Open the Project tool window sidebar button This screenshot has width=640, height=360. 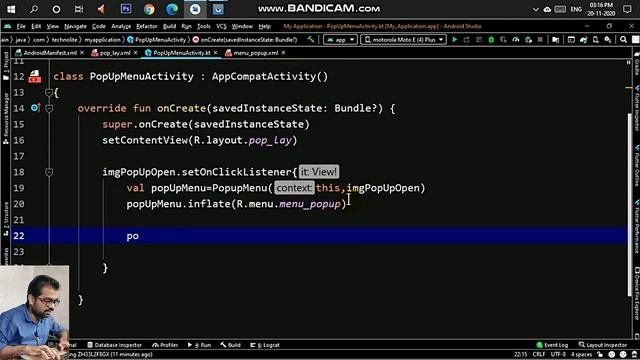coord(6,66)
